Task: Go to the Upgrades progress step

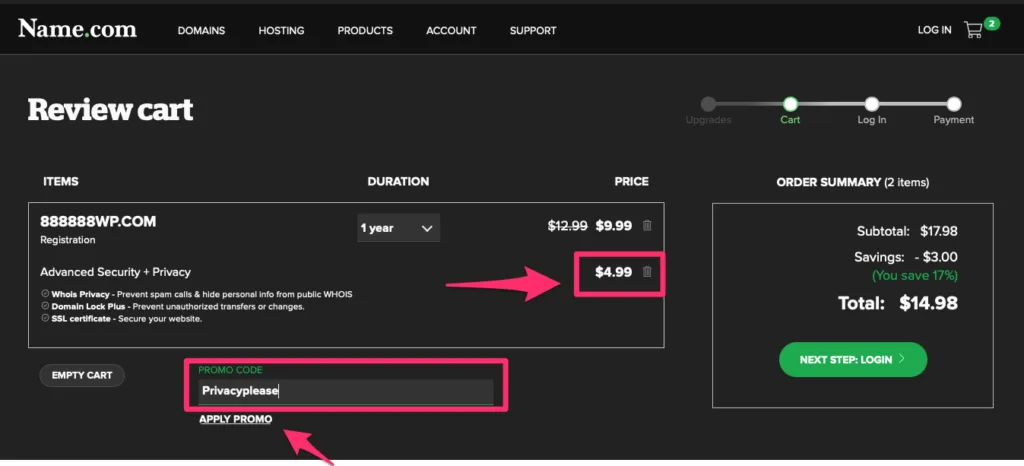Action: [708, 104]
